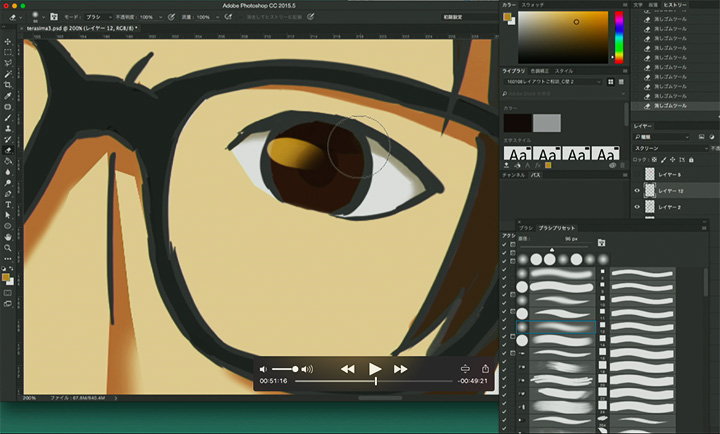Select the Zoom magnifier tool
Screen dimensions: 720x434
tap(8, 248)
